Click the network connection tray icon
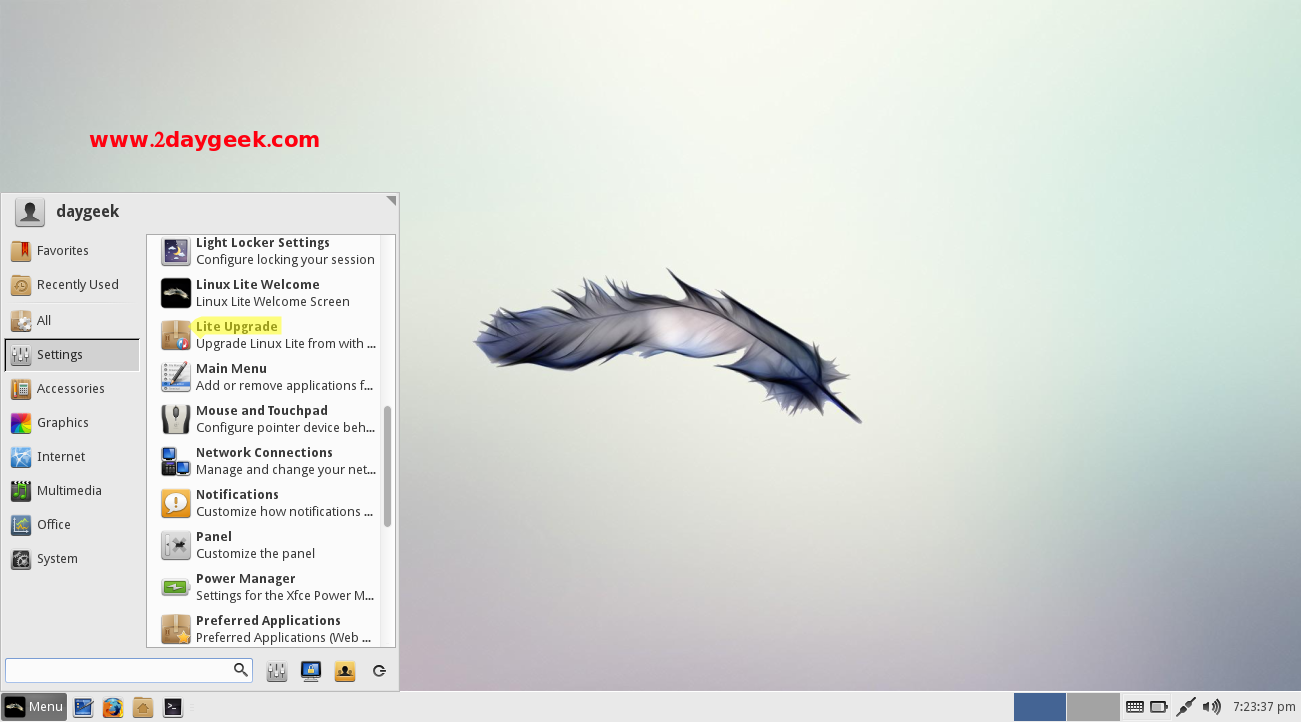Viewport: 1301px width, 722px height. click(1186, 707)
